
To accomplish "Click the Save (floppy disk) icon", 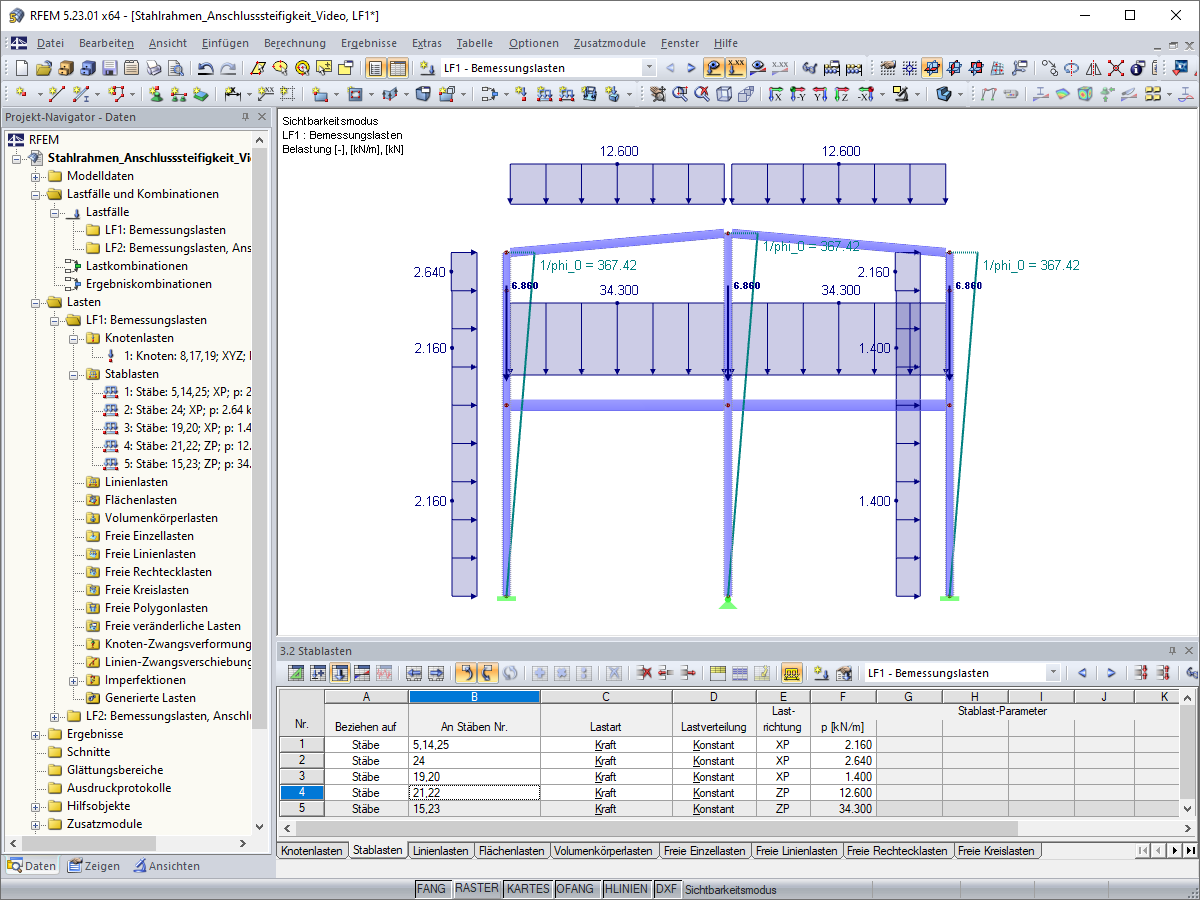I will click(109, 69).
